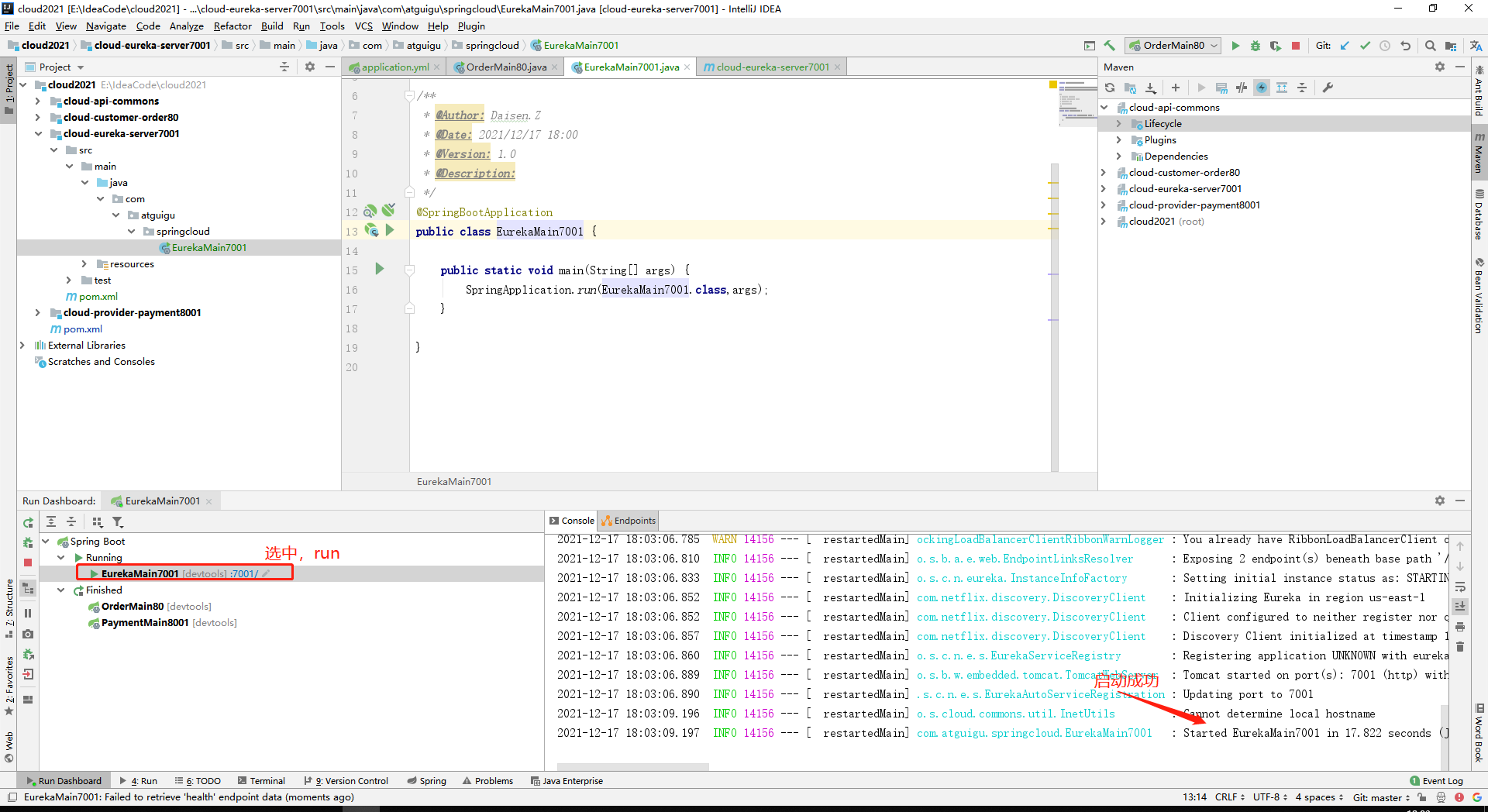Screen dimensions: 1488x812
Task: Run with Coverage from the main toolbar
Action: [1276, 46]
